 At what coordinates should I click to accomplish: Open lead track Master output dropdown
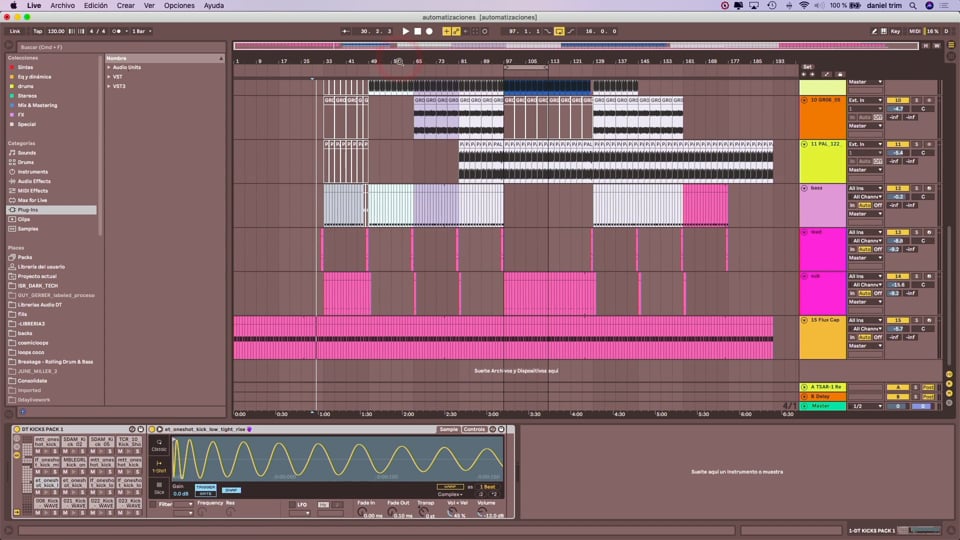point(865,258)
